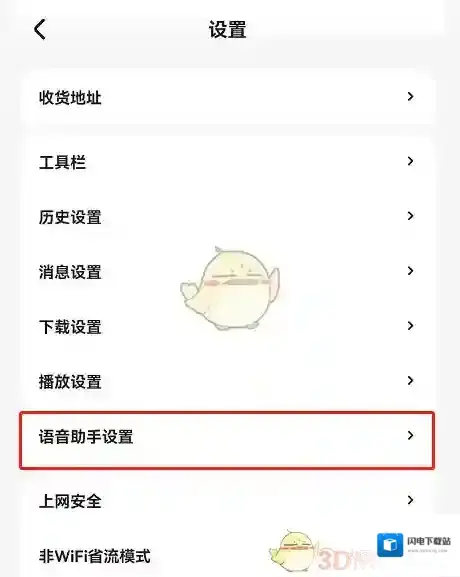Image resolution: width=460 pixels, height=577 pixels.
Task: Go back using the top-left arrow
Action: [40, 29]
